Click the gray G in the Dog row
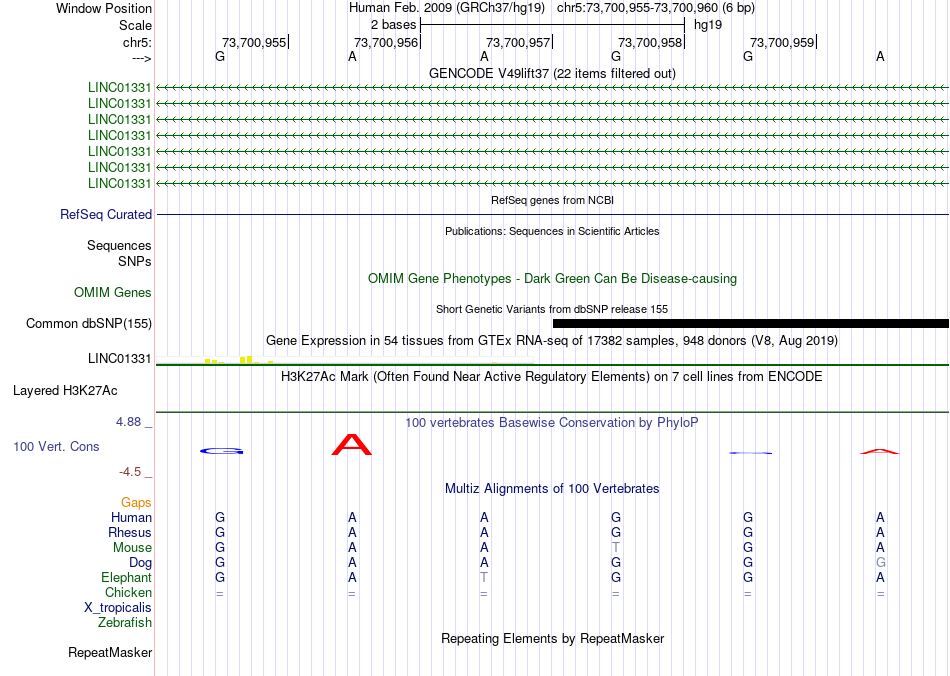The height and width of the screenshot is (676, 950). [880, 563]
